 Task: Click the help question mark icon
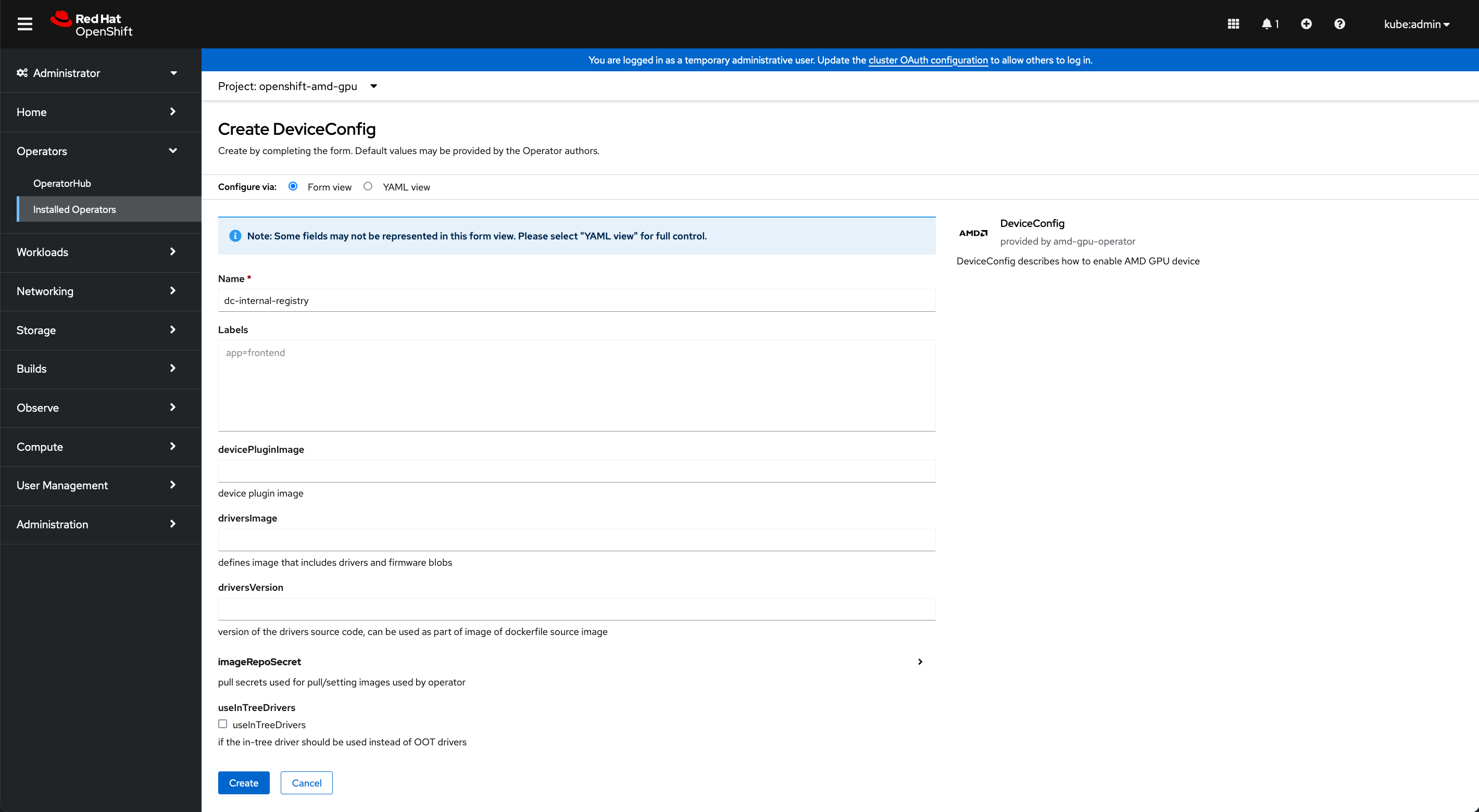1339,23
